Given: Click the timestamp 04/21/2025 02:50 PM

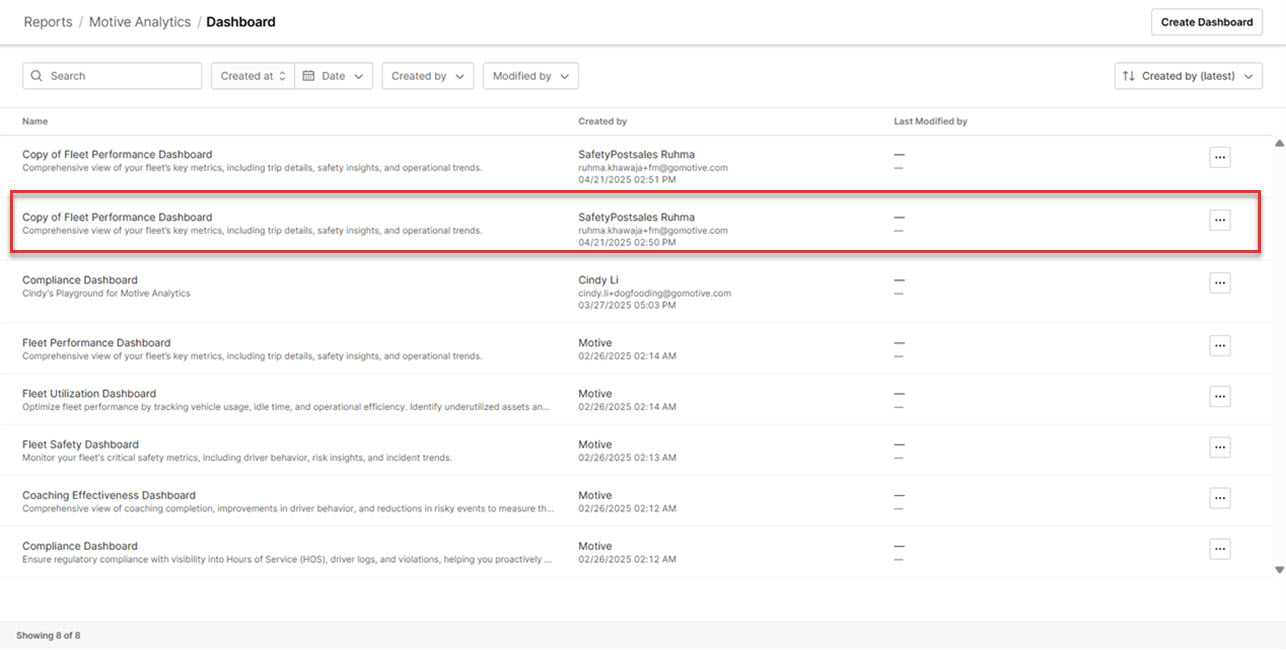Looking at the screenshot, I should tap(627, 243).
